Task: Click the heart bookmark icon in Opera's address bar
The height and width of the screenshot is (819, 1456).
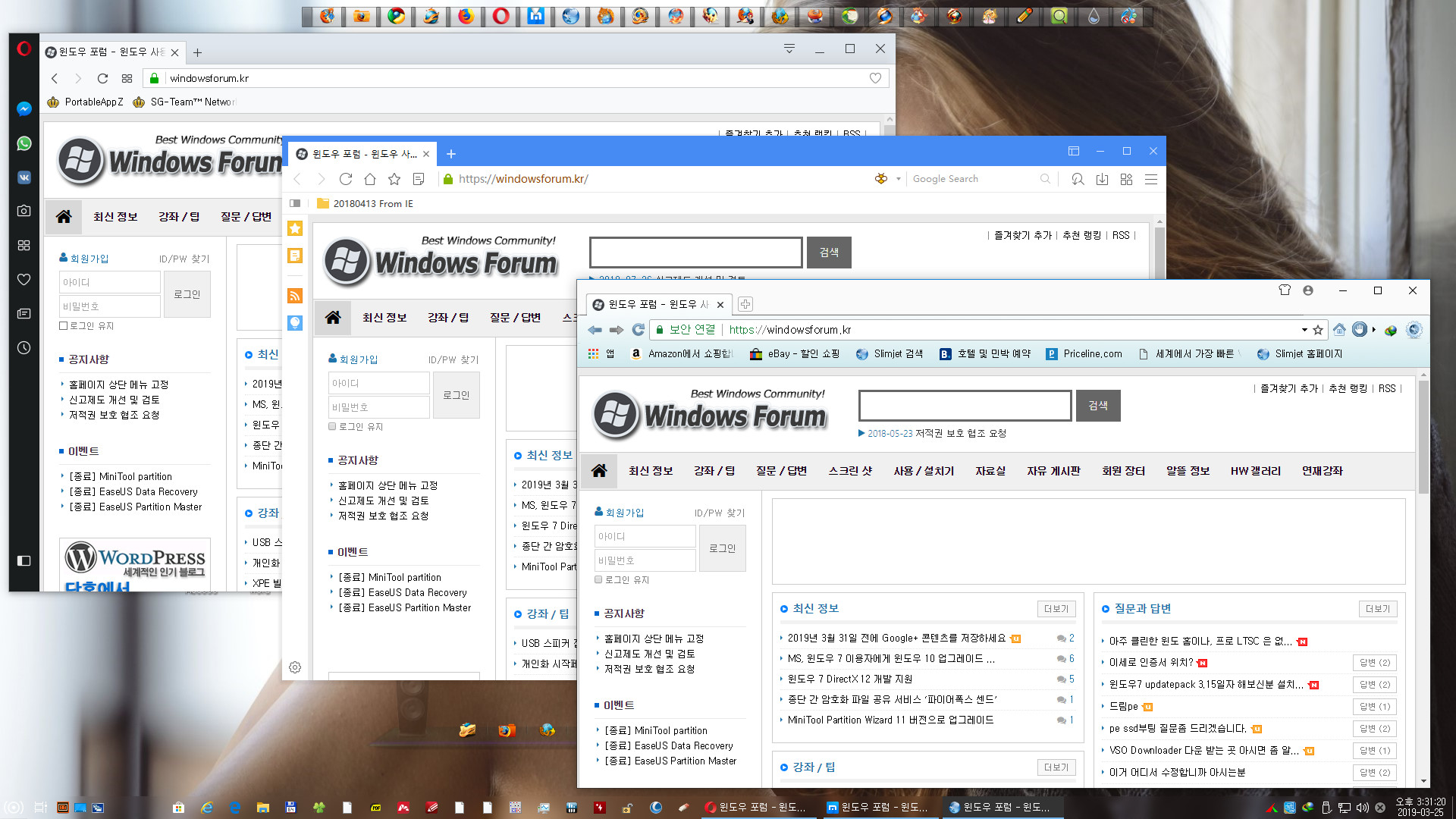Action: tap(875, 78)
